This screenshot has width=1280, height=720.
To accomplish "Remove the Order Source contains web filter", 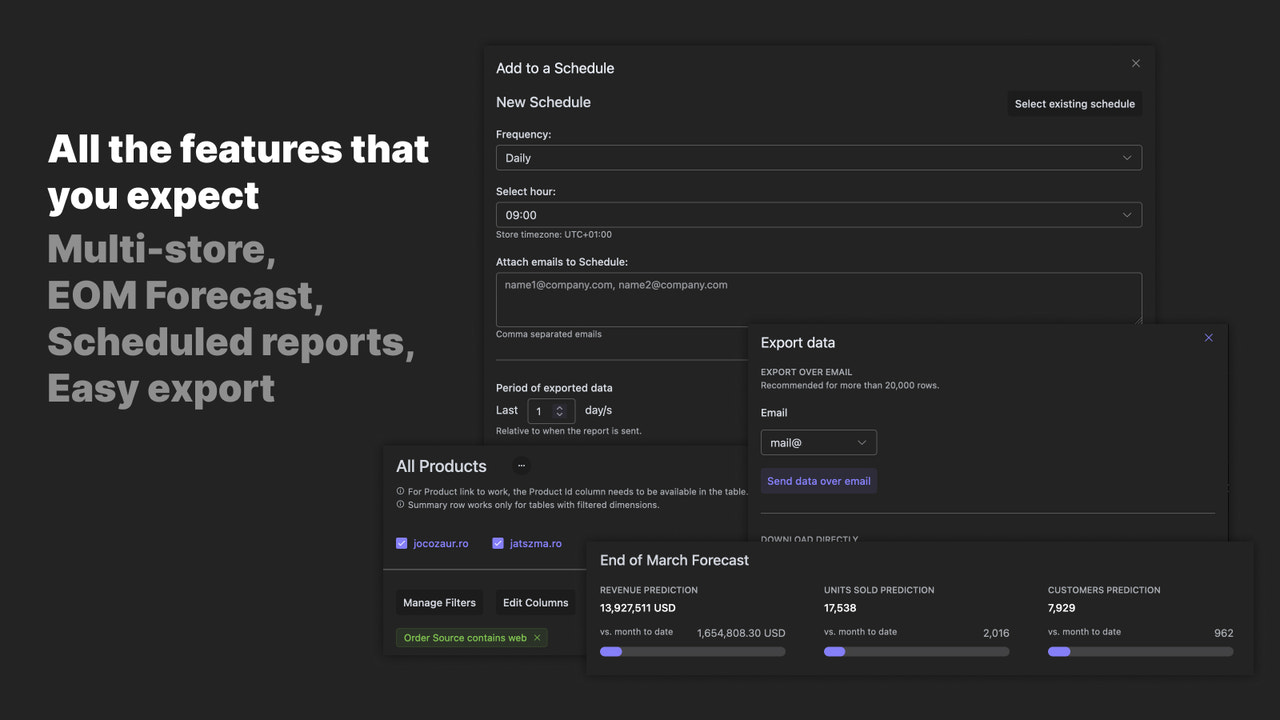I will point(537,637).
